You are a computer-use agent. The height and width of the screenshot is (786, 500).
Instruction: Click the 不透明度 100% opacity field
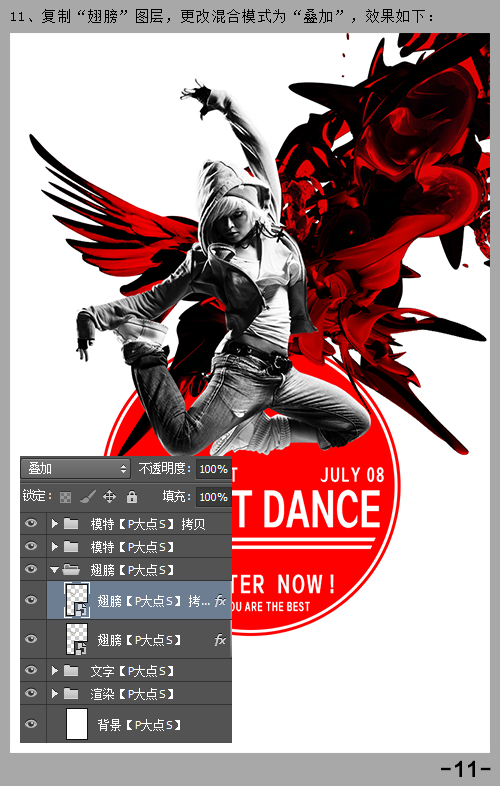213,469
